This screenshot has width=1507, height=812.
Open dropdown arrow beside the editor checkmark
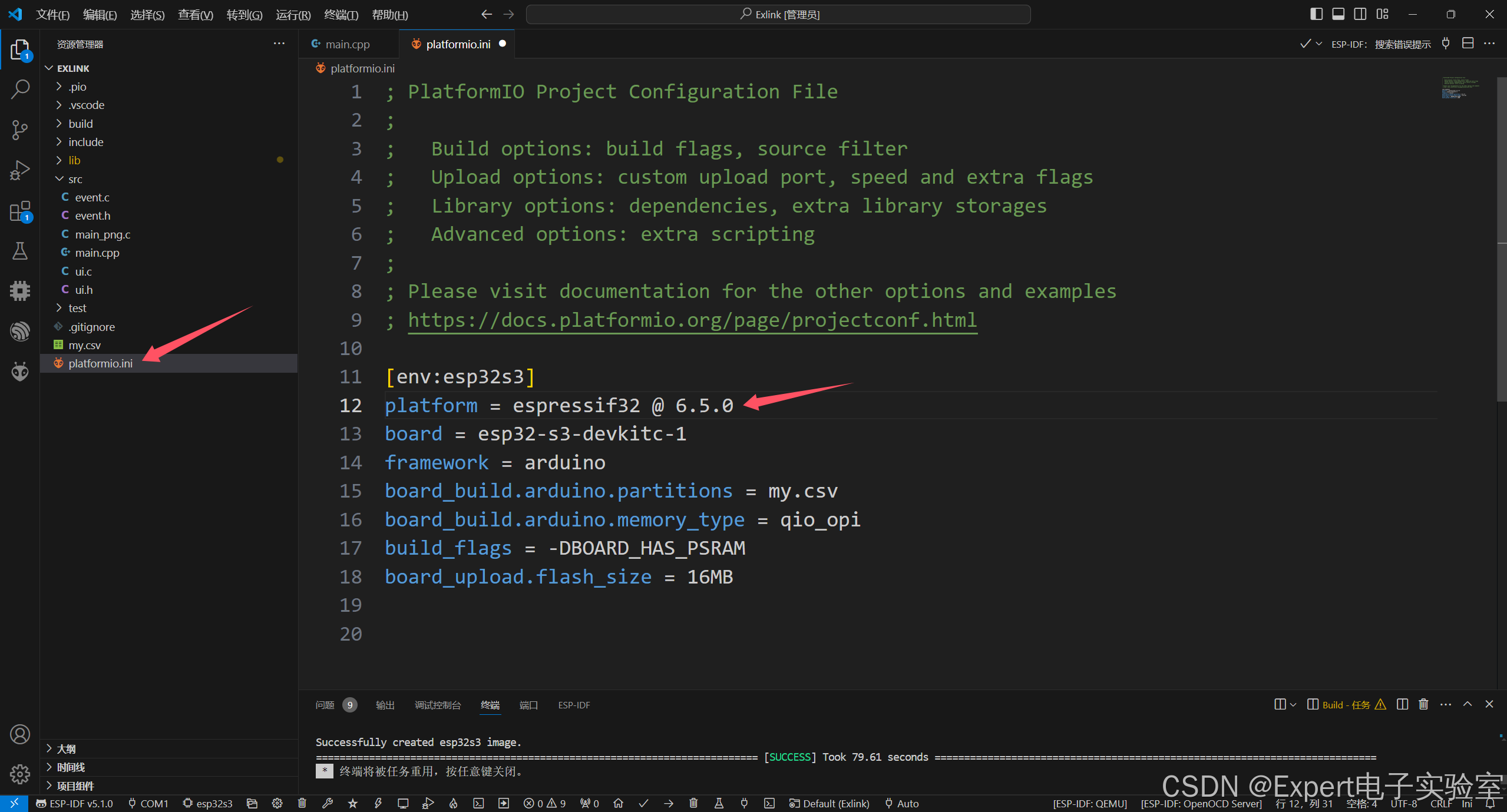(x=1319, y=44)
